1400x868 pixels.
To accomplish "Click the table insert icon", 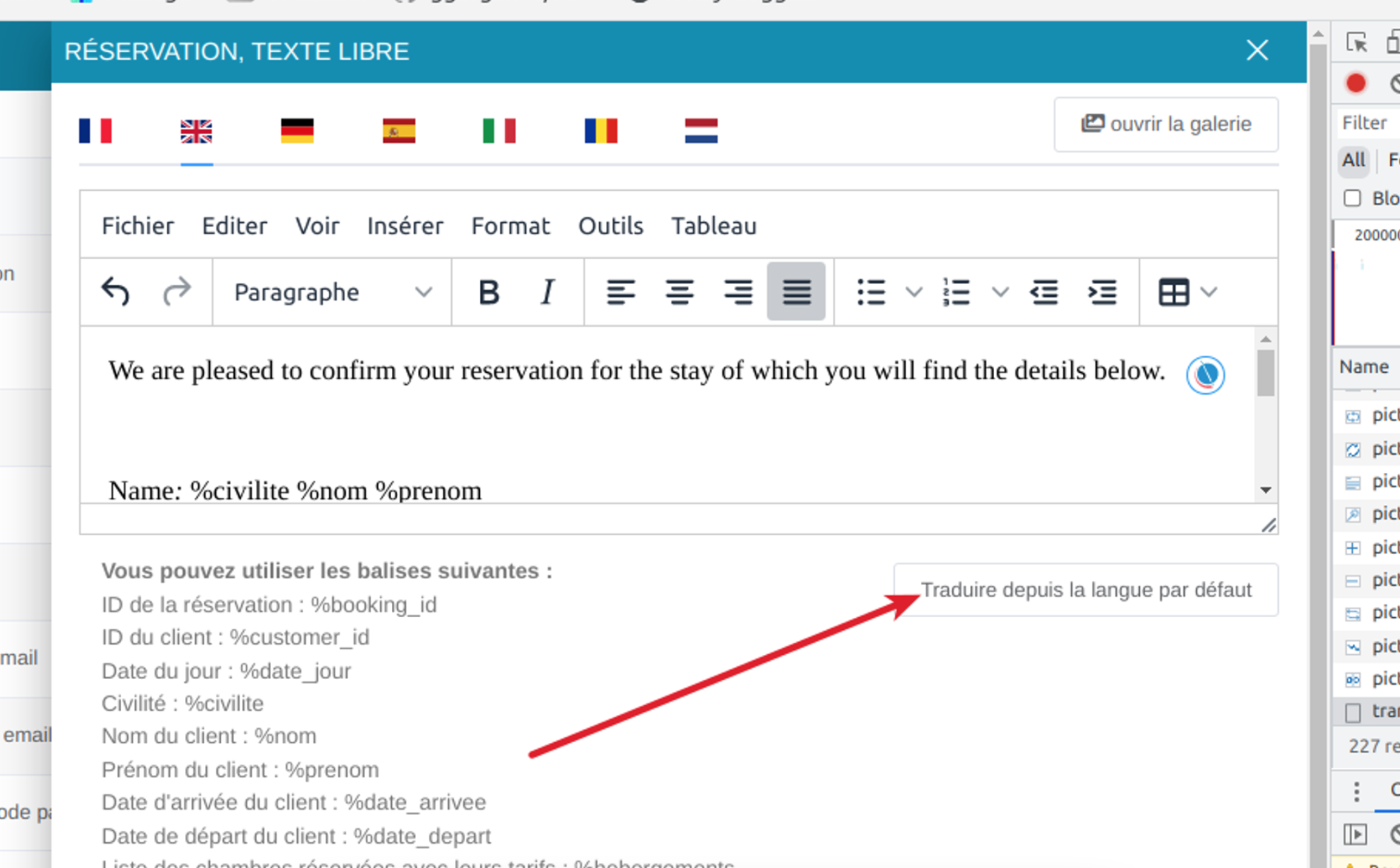I will (x=1173, y=292).
